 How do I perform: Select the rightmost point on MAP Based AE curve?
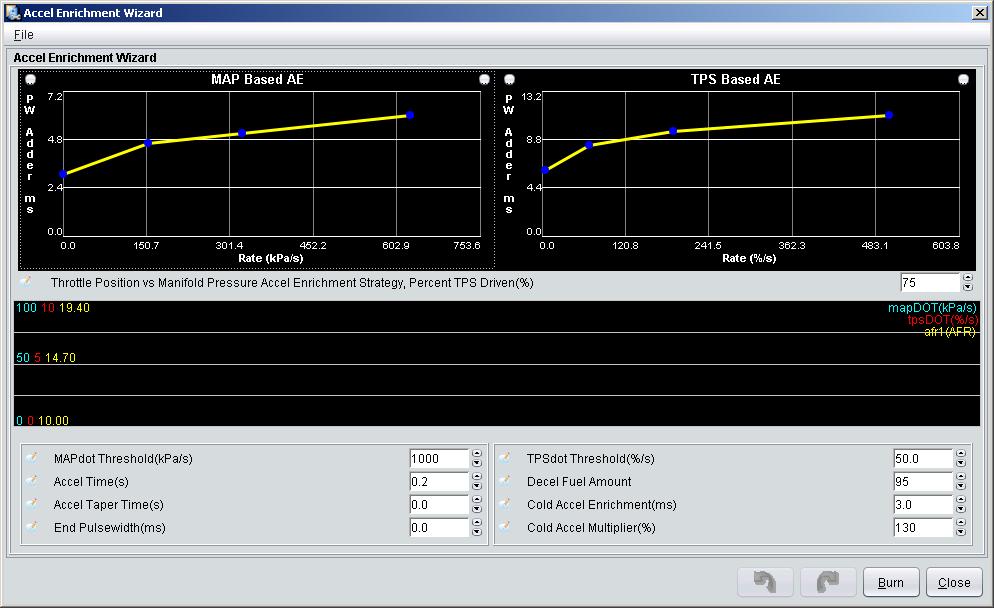[x=410, y=115]
